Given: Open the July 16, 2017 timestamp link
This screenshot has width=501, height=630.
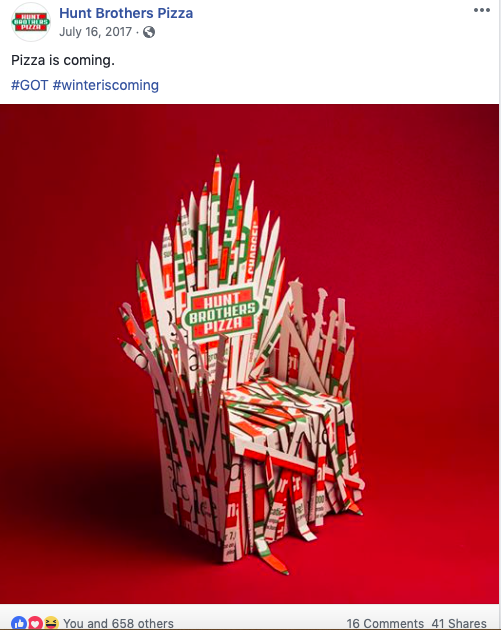Looking at the screenshot, I should point(96,32).
